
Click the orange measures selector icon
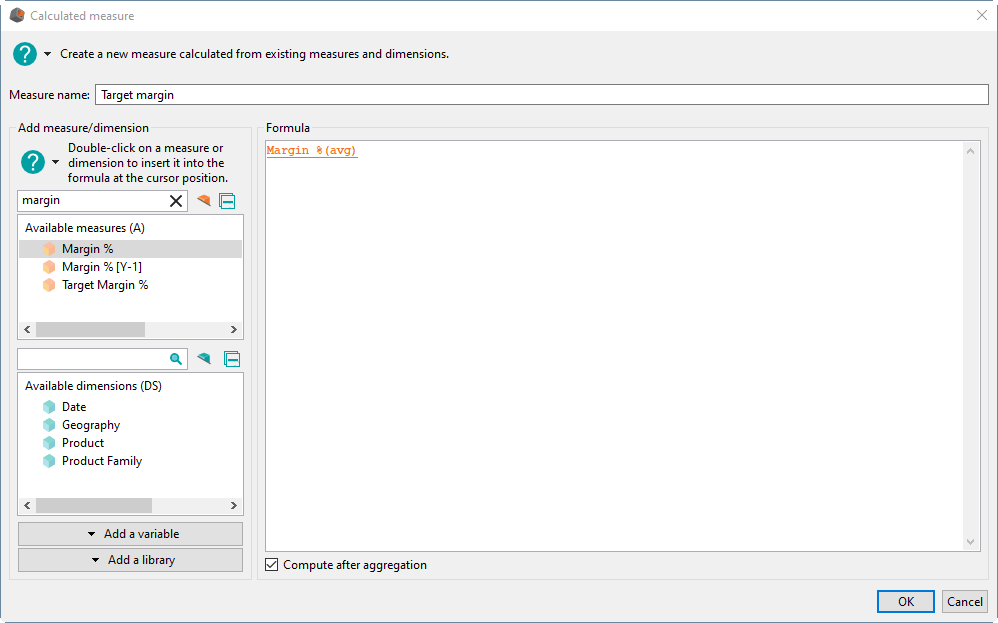(204, 200)
